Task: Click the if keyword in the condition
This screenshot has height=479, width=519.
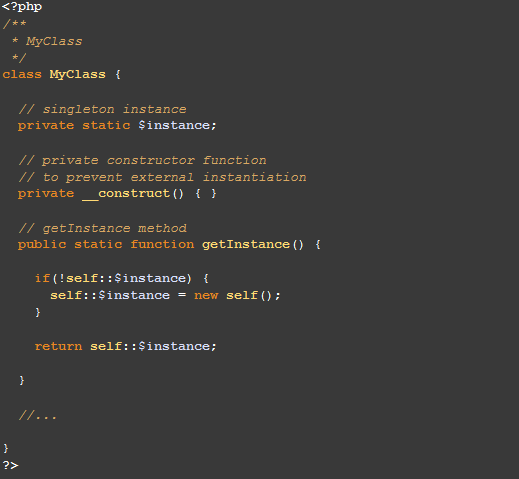Action: [42, 278]
